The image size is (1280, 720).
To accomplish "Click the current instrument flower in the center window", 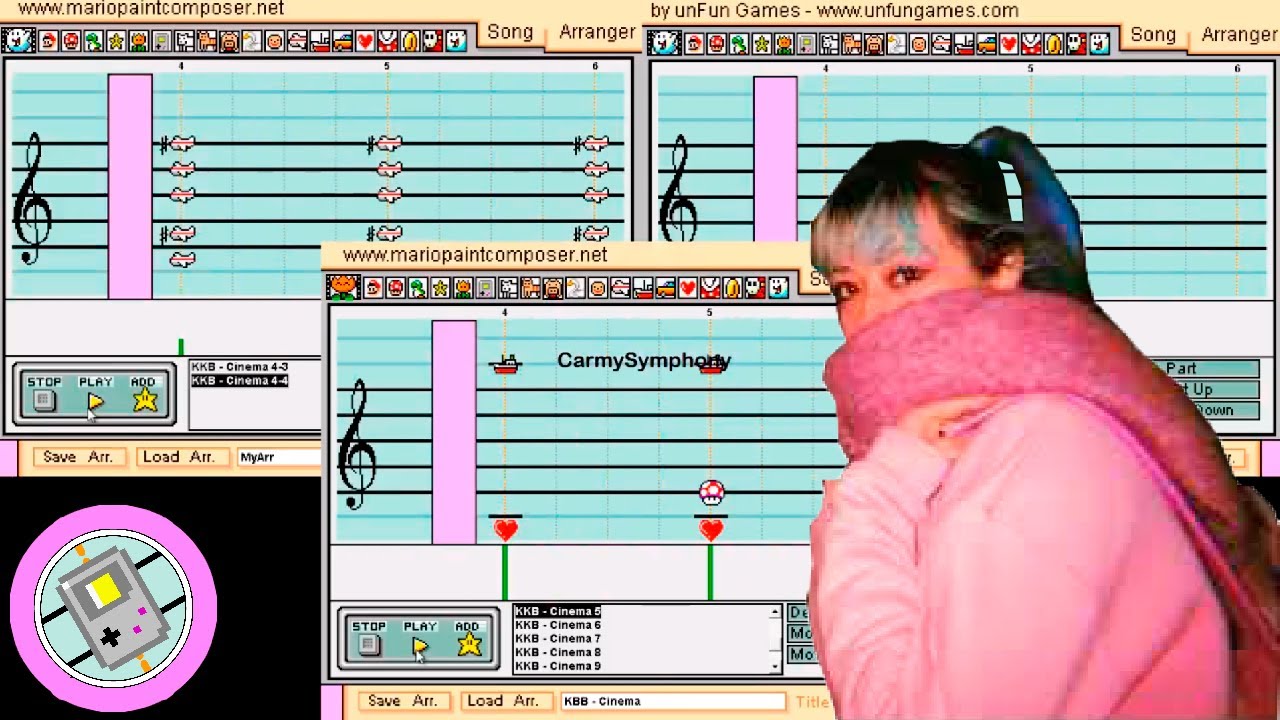I will [343, 287].
